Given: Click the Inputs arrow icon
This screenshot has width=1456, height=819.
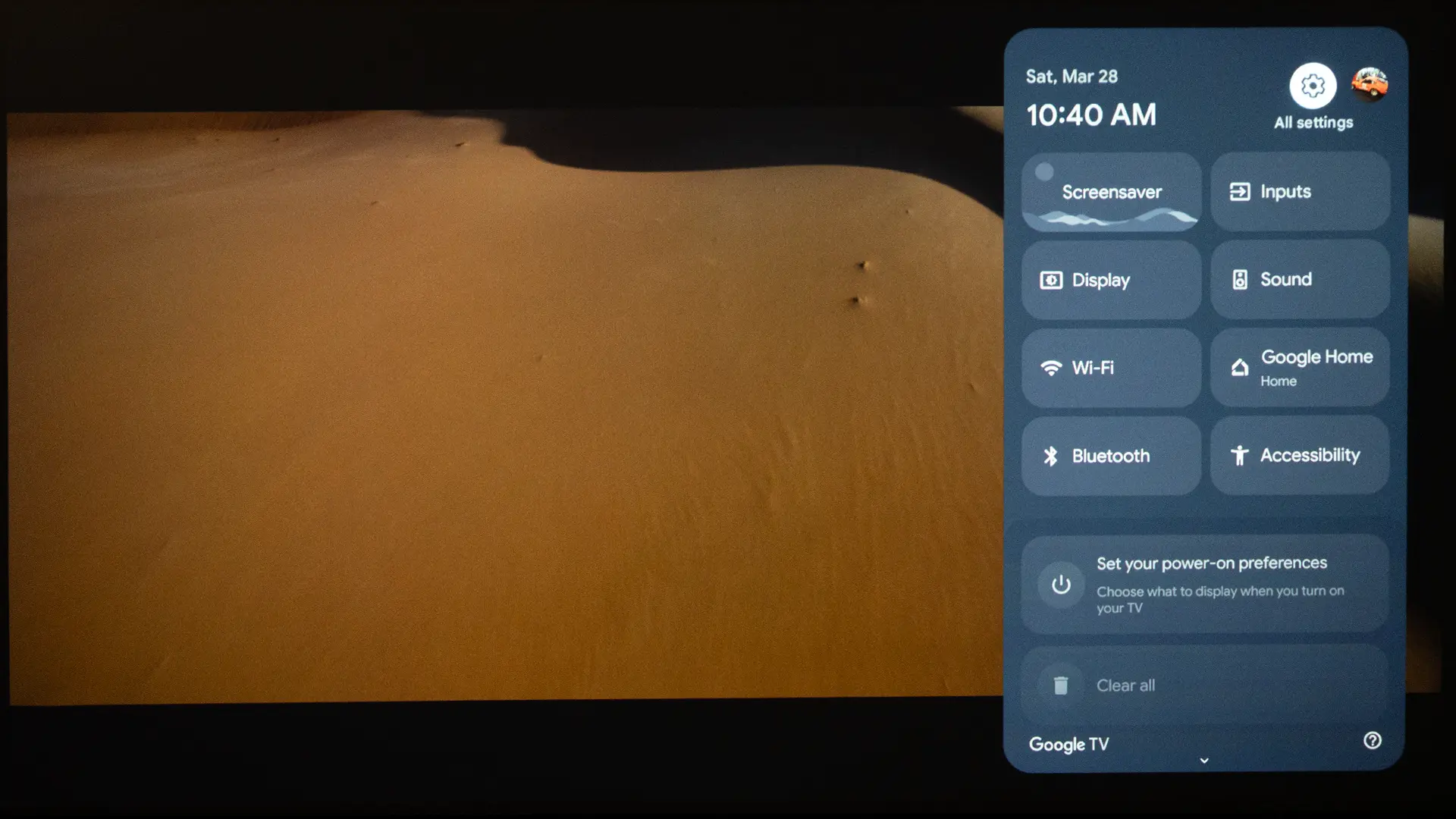Looking at the screenshot, I should click(x=1240, y=192).
